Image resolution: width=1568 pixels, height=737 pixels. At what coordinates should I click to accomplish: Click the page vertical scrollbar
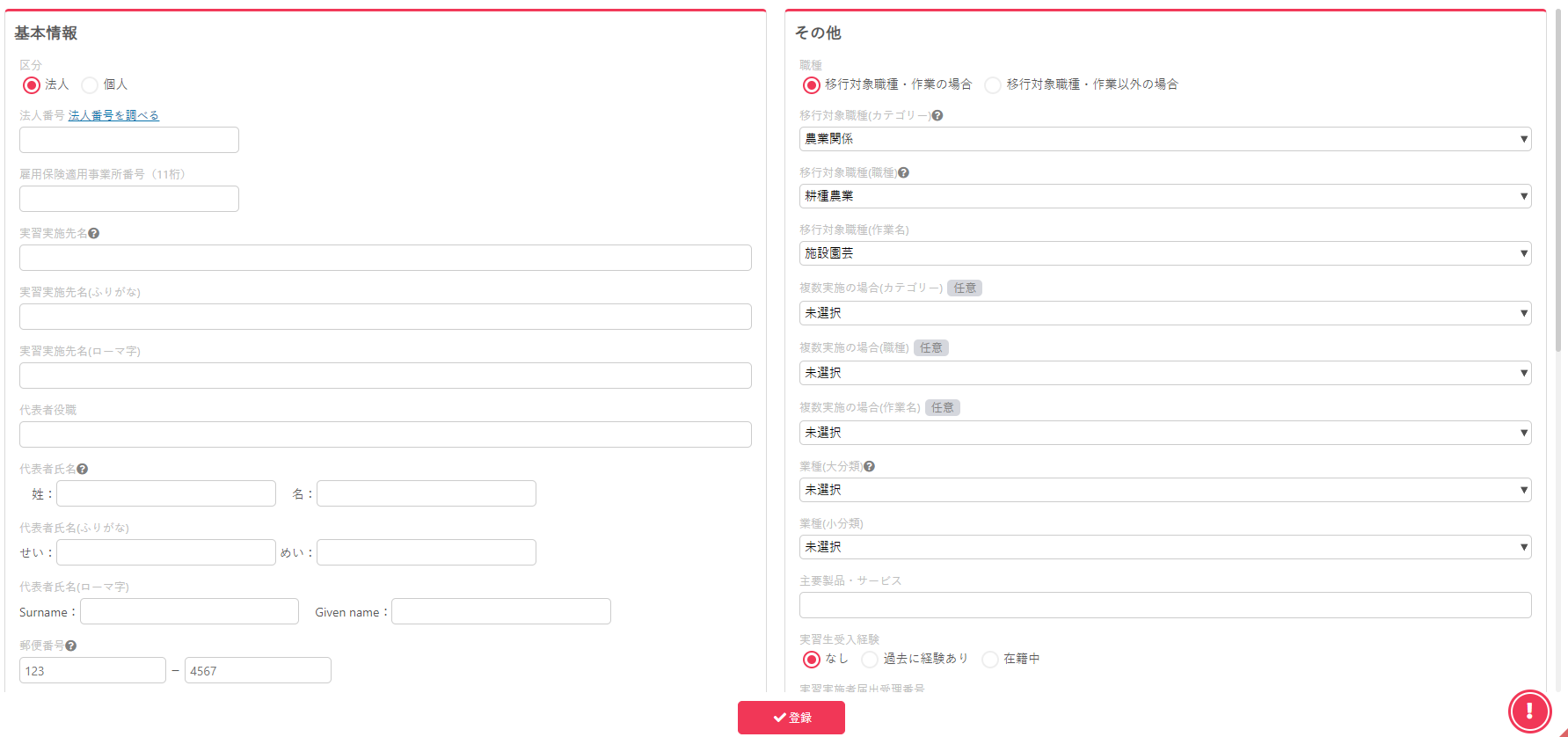1559,176
